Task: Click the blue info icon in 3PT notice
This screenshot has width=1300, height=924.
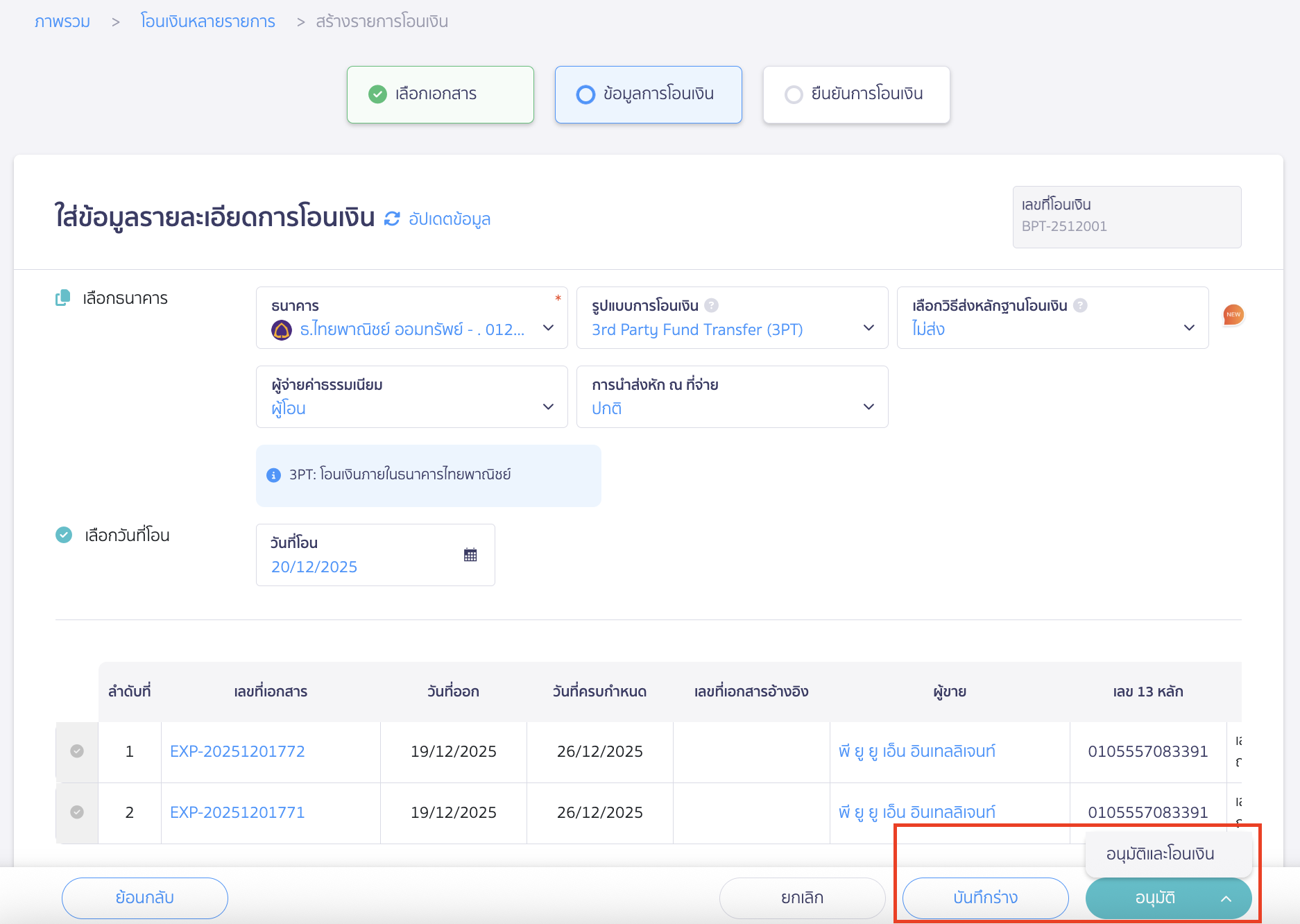Action: coord(273,475)
